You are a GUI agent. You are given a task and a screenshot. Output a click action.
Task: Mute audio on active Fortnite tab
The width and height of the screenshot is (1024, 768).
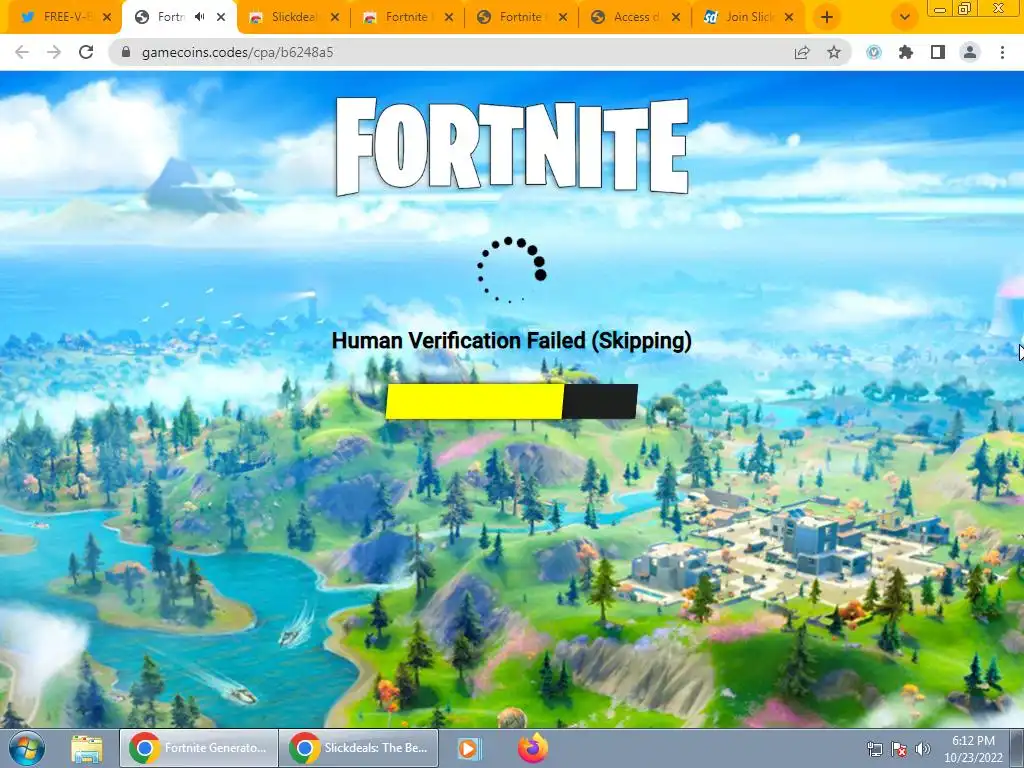[x=200, y=17]
